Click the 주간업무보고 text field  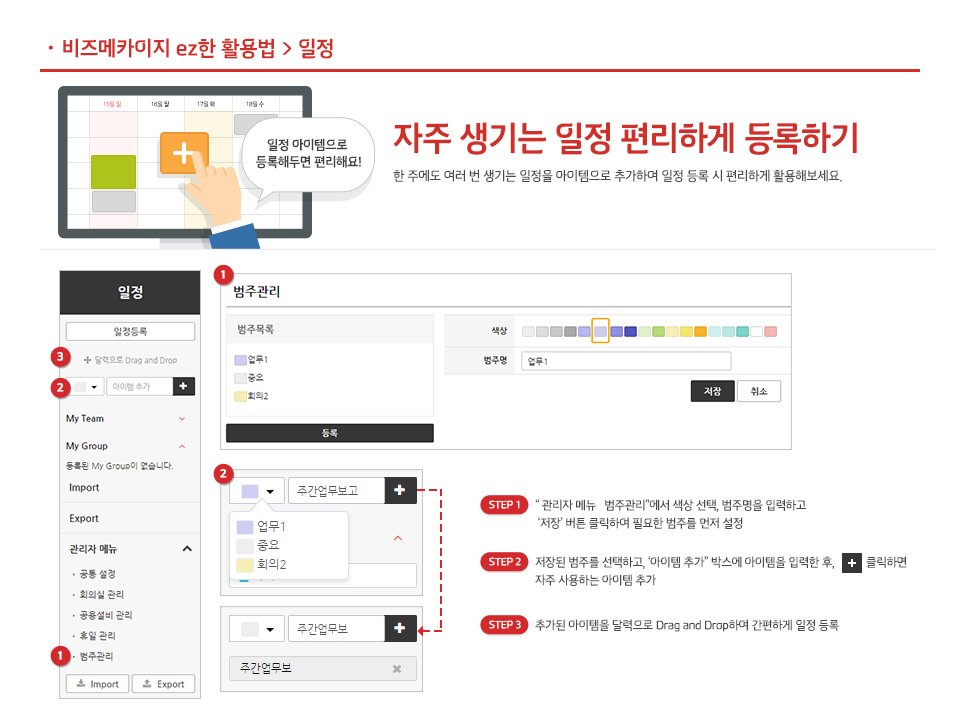click(336, 490)
